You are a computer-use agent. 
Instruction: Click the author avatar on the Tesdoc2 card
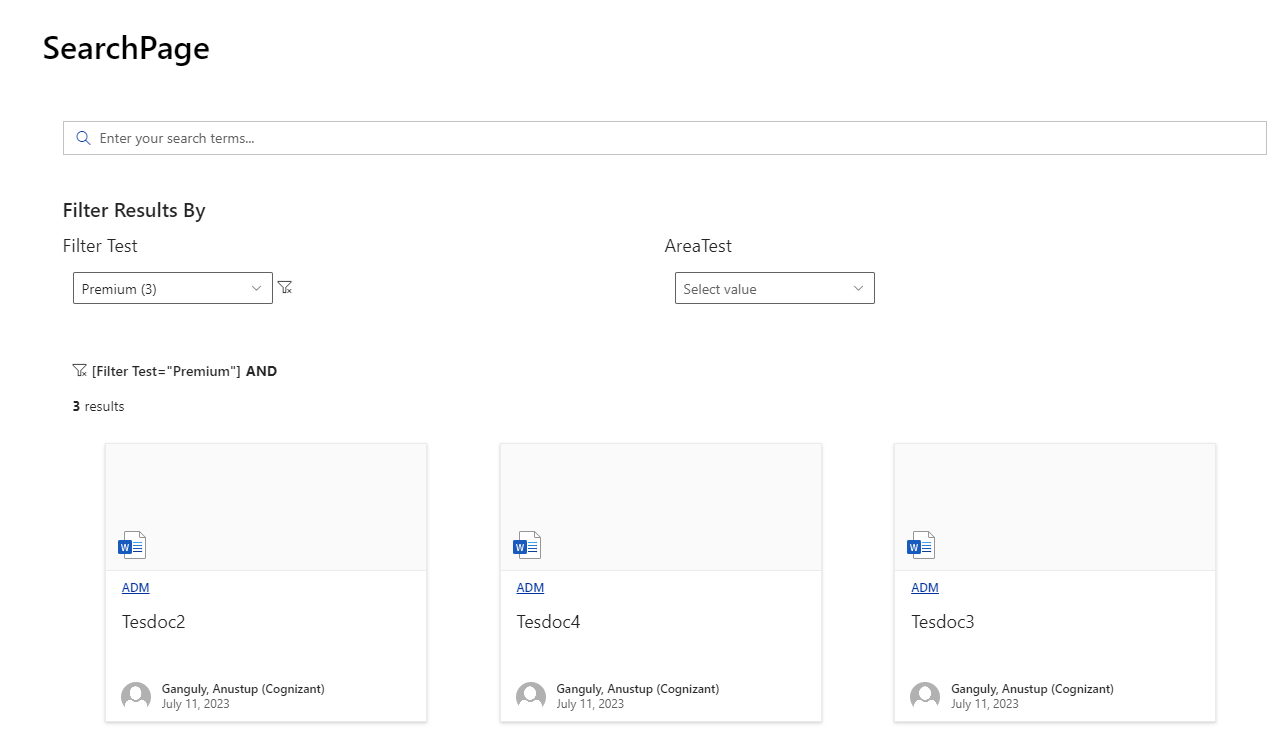[136, 695]
